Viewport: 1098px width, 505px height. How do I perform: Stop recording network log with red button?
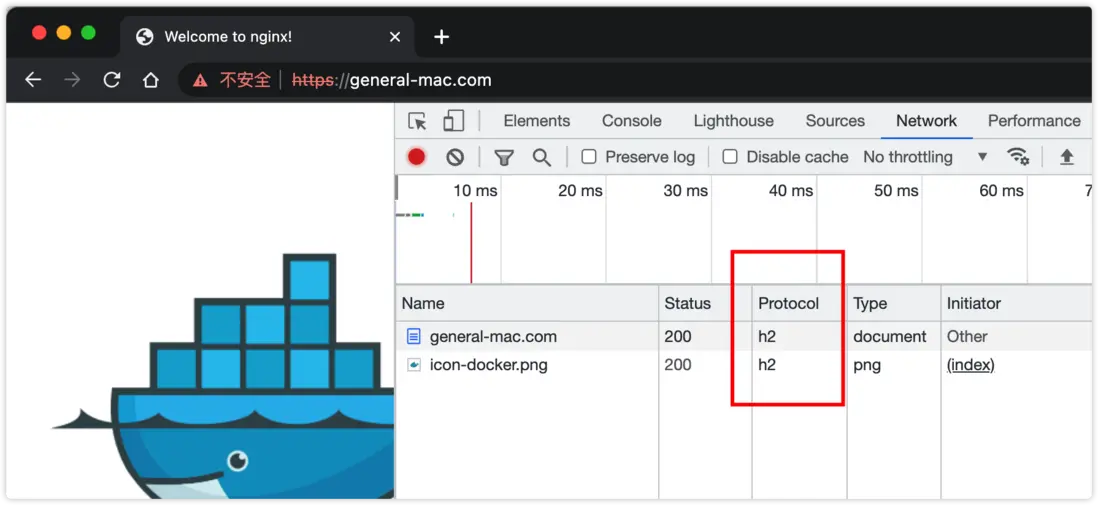pos(417,157)
